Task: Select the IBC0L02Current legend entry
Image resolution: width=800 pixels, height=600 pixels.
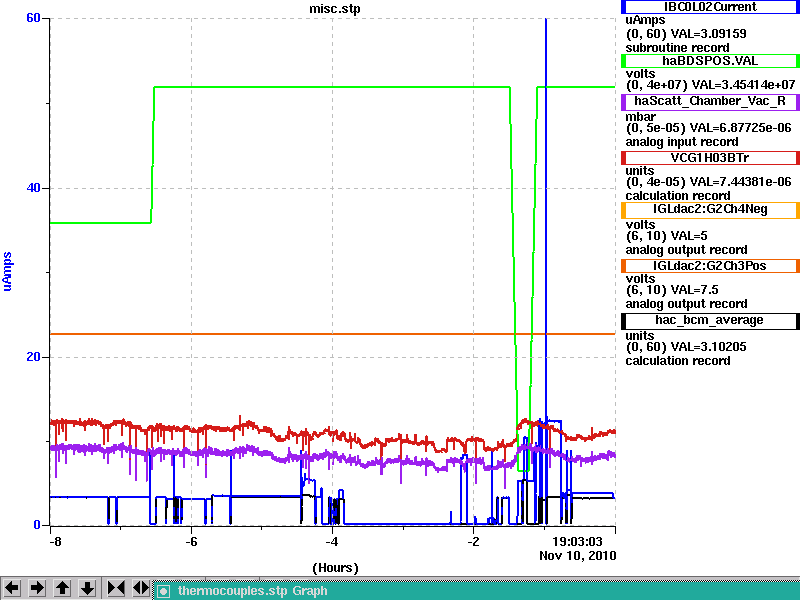Action: [710, 7]
